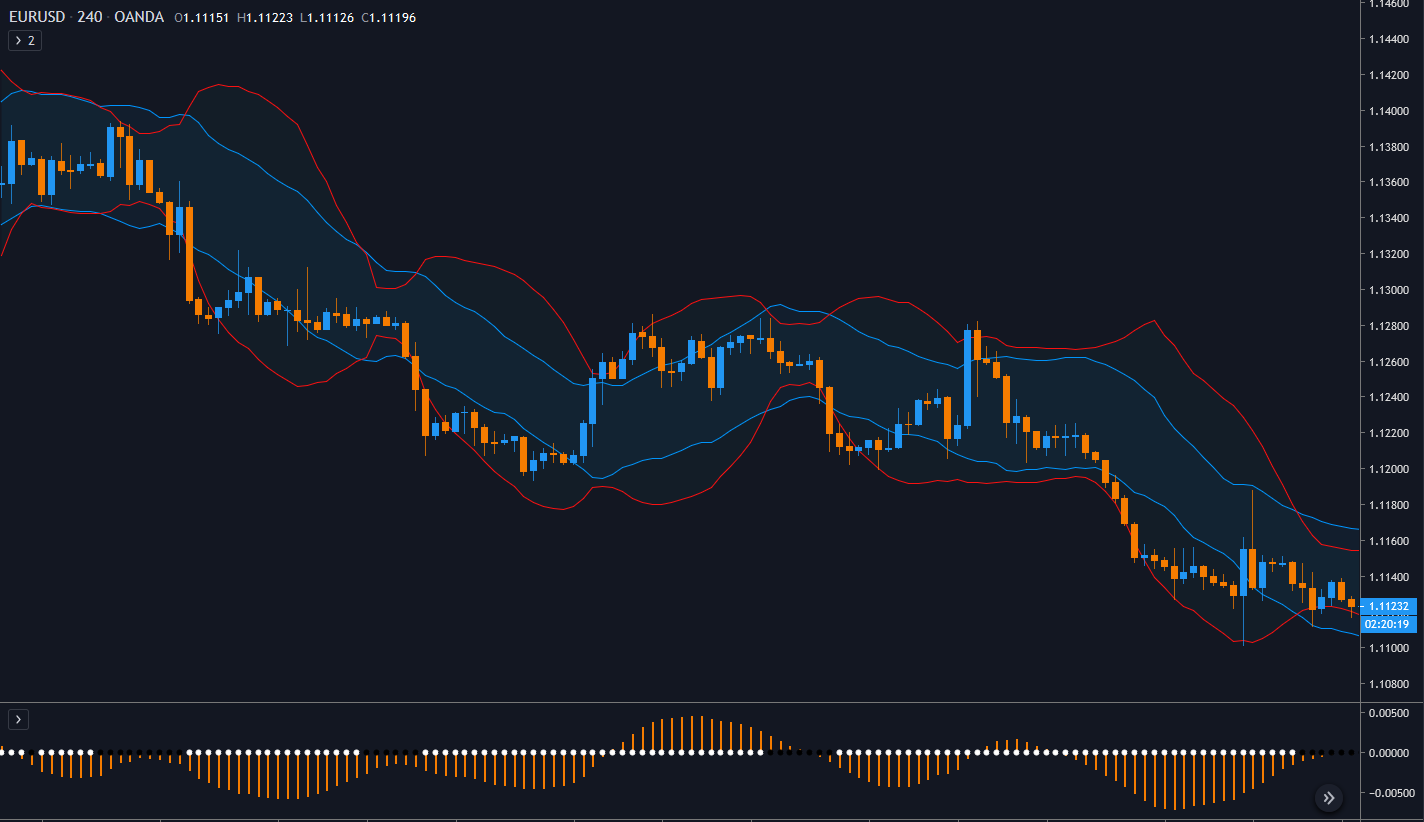
Task: Click the EURUSD symbol title
Action: 38,17
